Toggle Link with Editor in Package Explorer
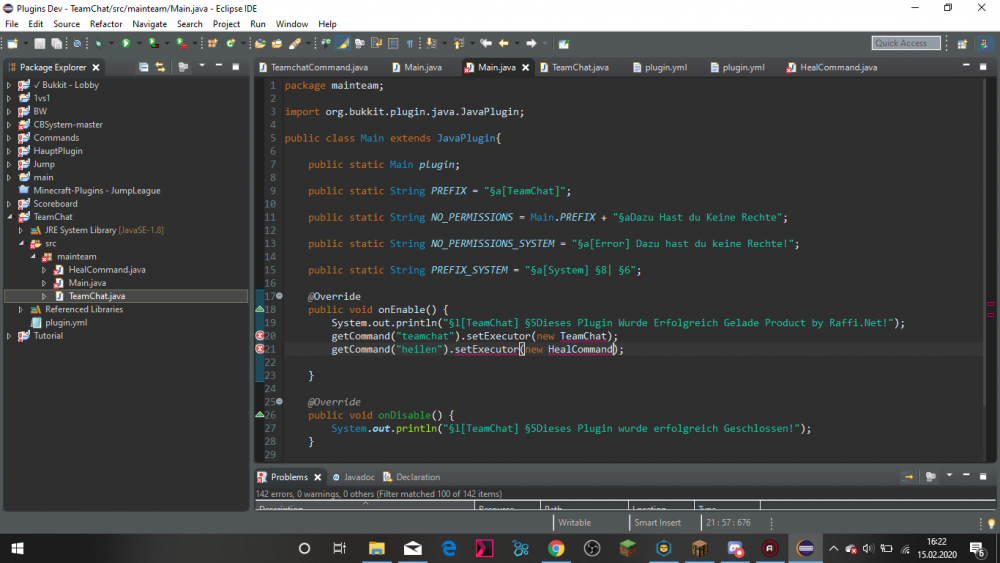The width and height of the screenshot is (1000, 563). click(x=160, y=67)
